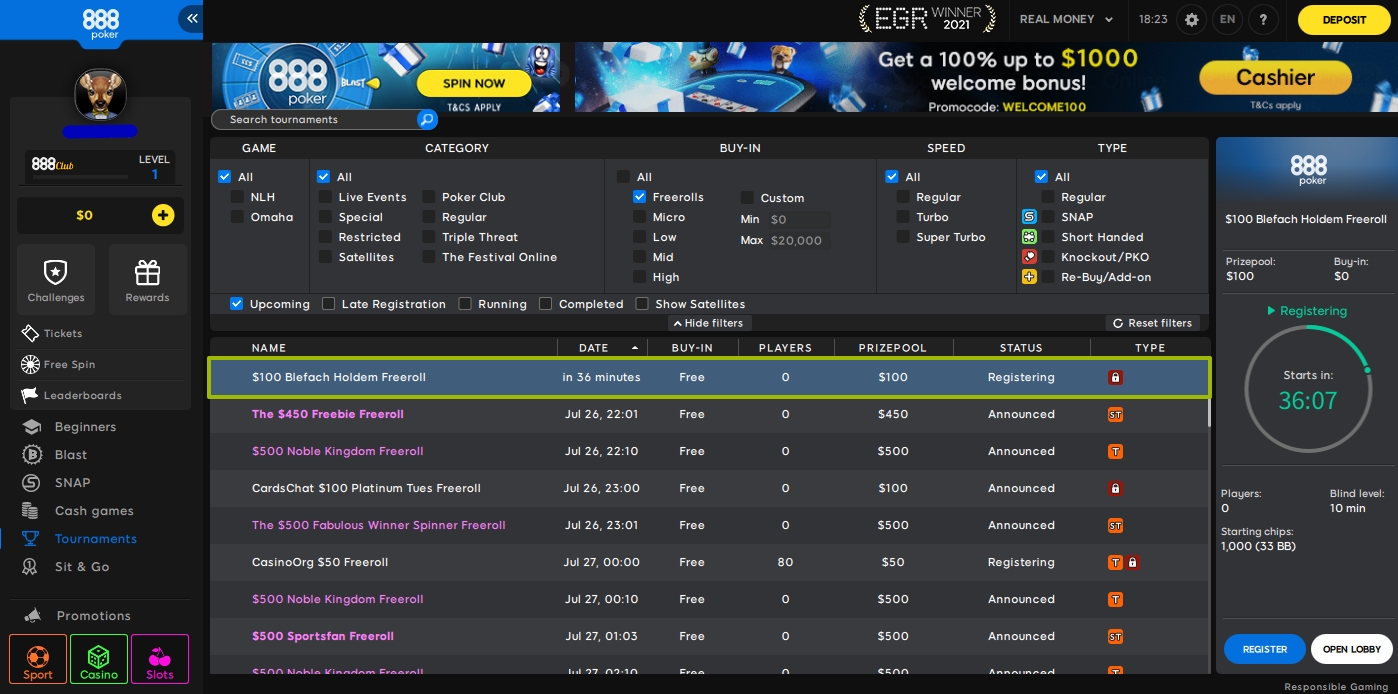Open Slots cherry button
The height and width of the screenshot is (694, 1398).
[x=160, y=659]
